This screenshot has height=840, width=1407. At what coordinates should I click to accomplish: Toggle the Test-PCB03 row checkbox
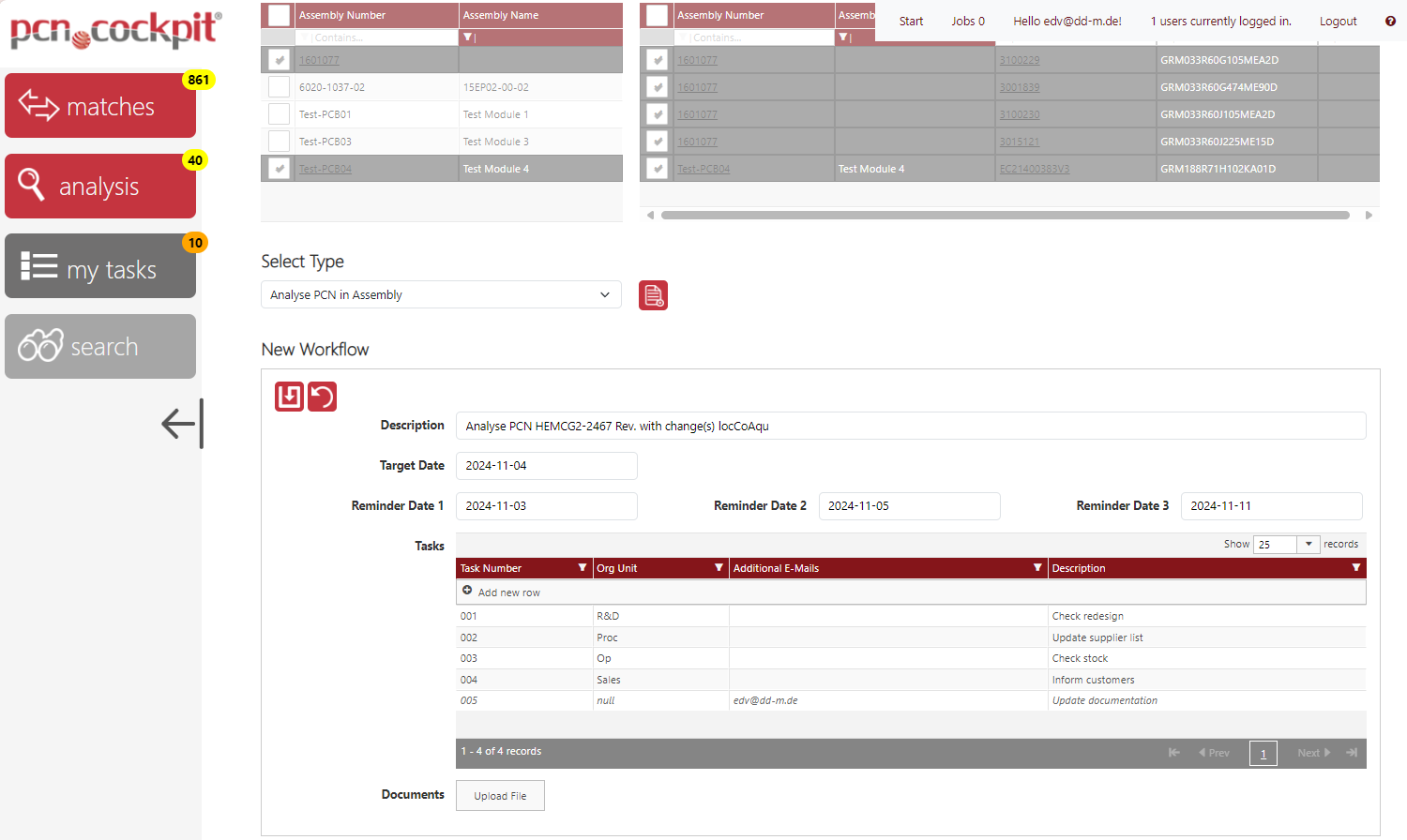(279, 142)
